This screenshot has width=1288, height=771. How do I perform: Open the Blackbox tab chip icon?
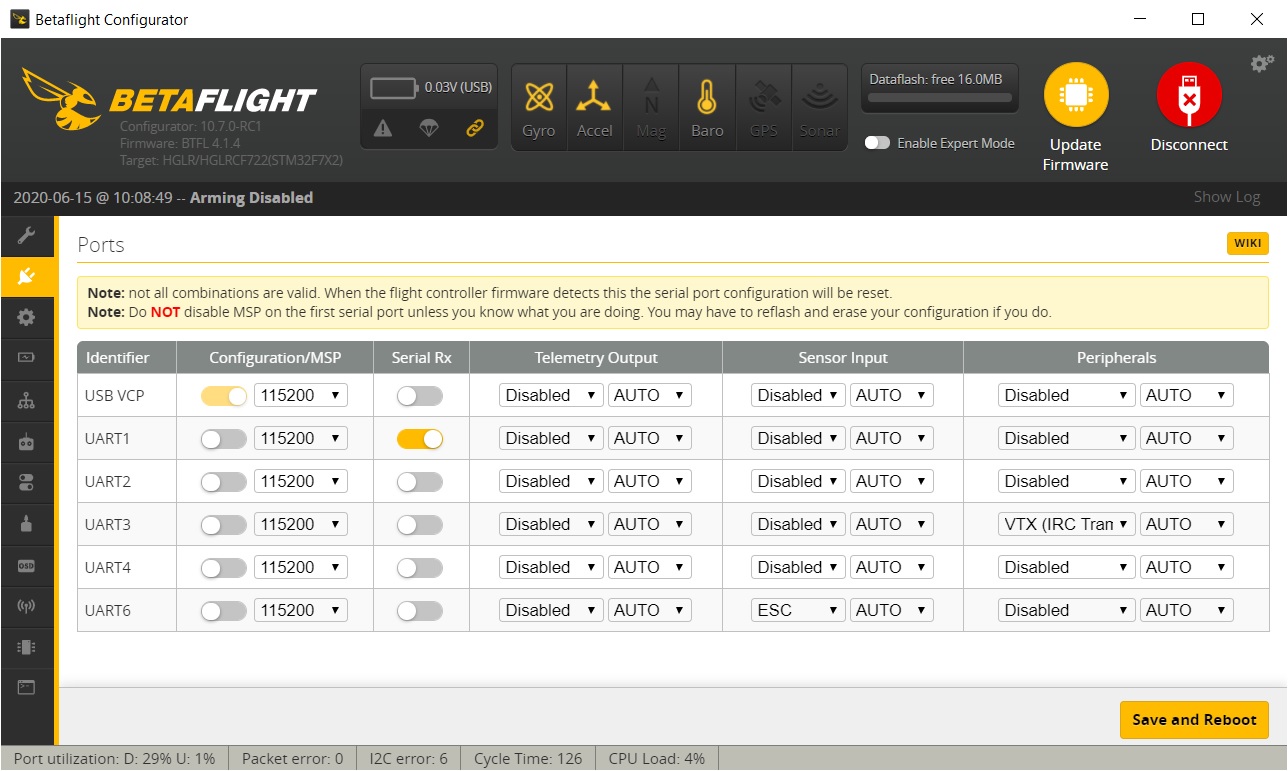tap(26, 647)
